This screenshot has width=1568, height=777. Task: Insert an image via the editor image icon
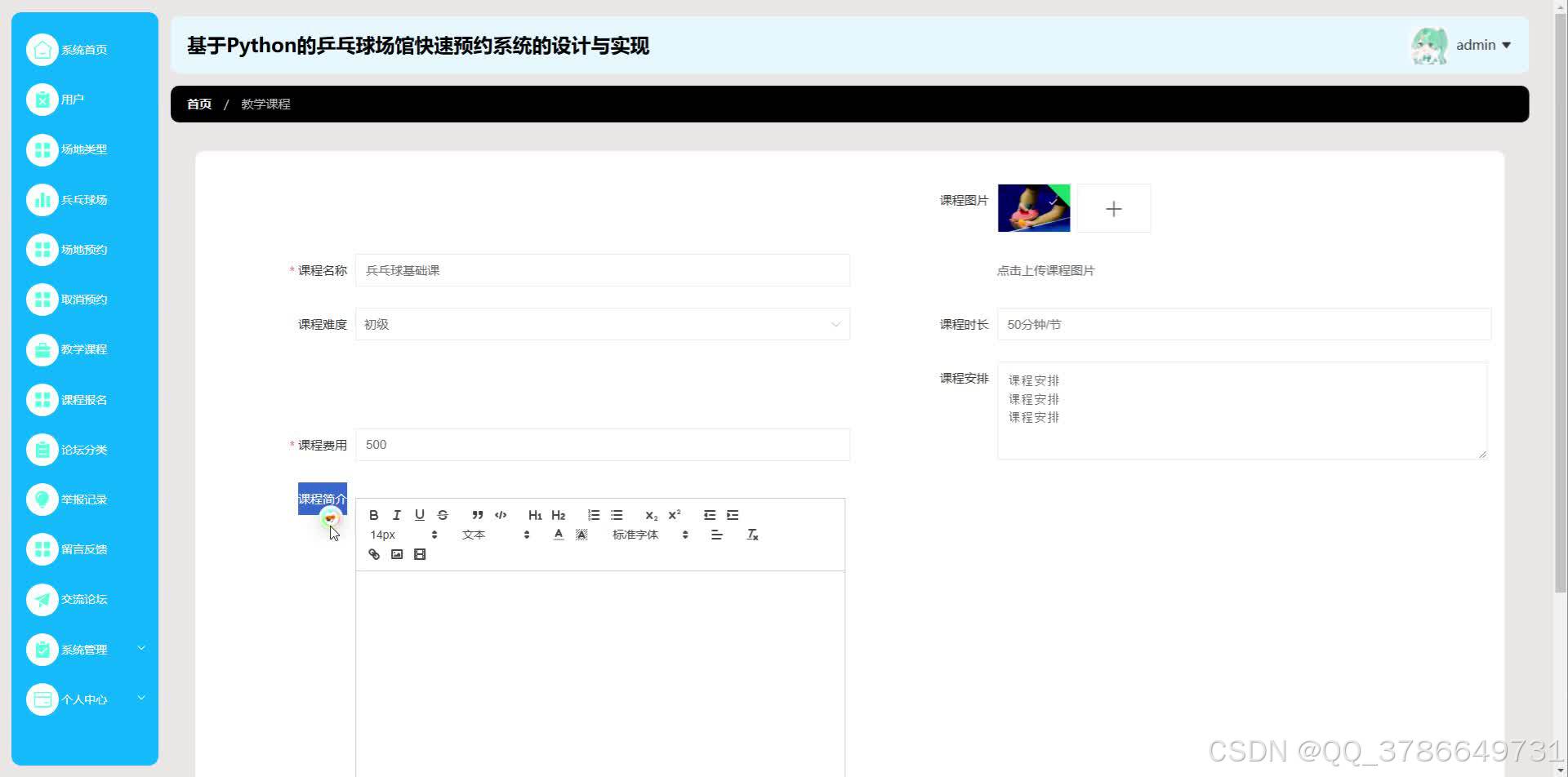397,554
